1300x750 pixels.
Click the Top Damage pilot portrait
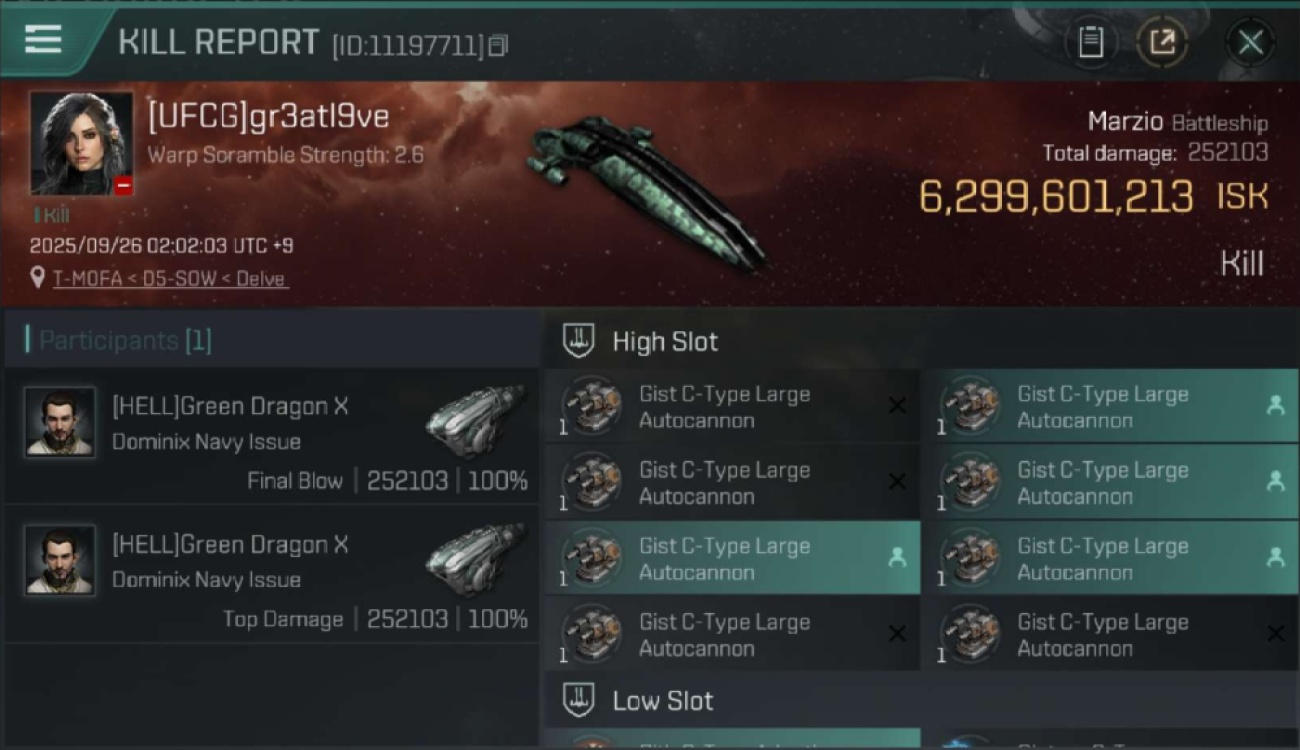[x=60, y=560]
